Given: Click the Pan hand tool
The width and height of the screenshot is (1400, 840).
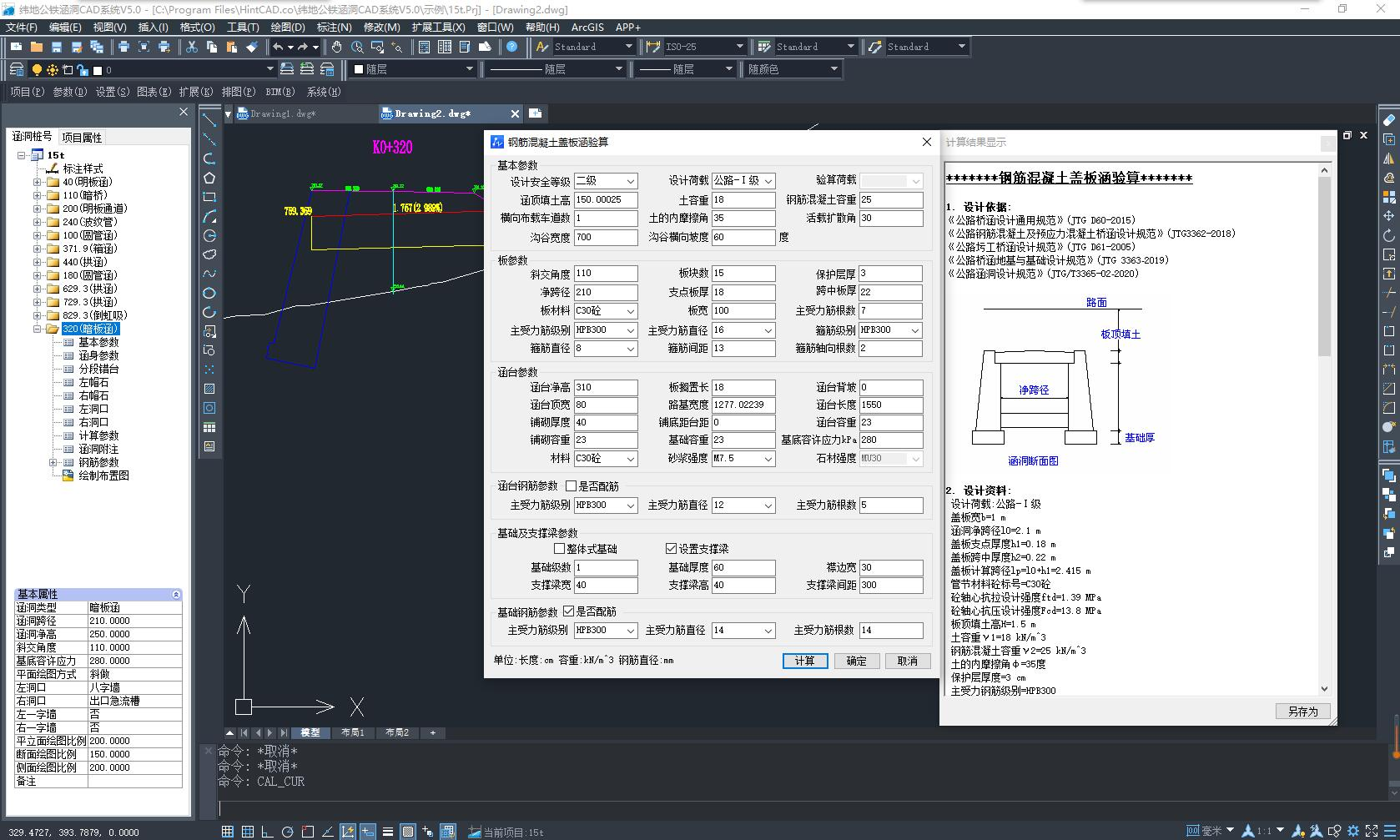Looking at the screenshot, I should click(336, 47).
